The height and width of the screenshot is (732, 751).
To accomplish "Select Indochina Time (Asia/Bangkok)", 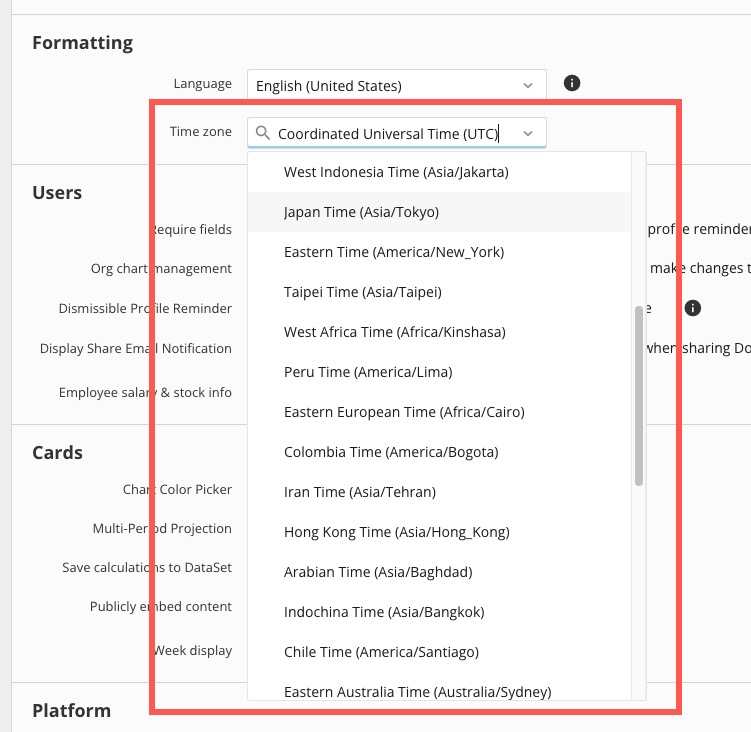I will pos(384,612).
